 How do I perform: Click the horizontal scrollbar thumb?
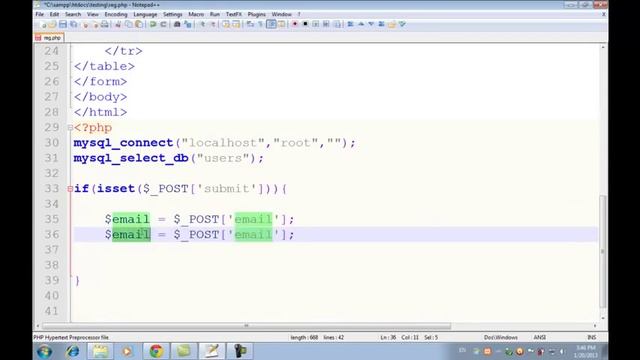pos(247,326)
